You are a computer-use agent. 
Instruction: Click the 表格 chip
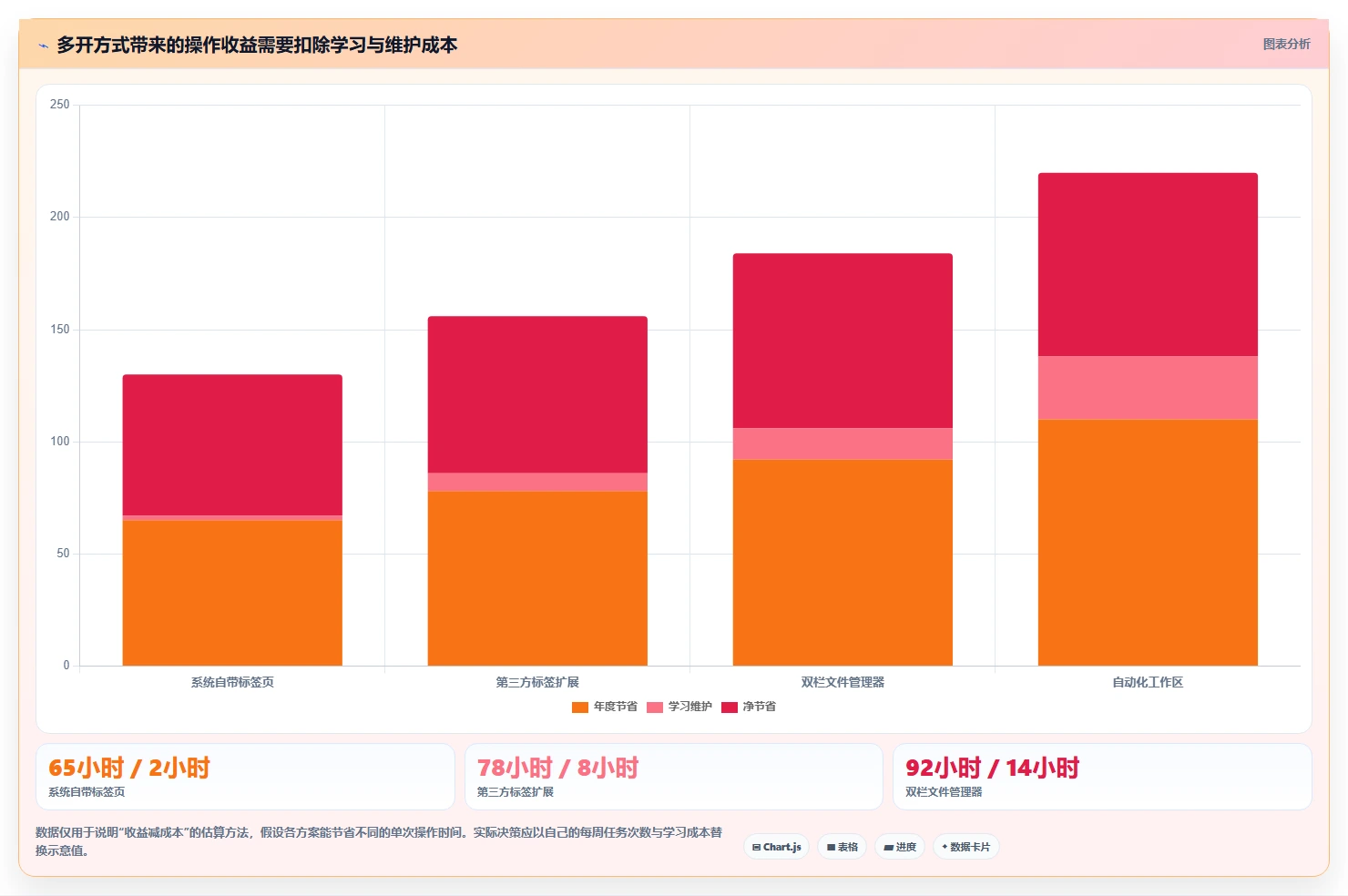coord(842,847)
